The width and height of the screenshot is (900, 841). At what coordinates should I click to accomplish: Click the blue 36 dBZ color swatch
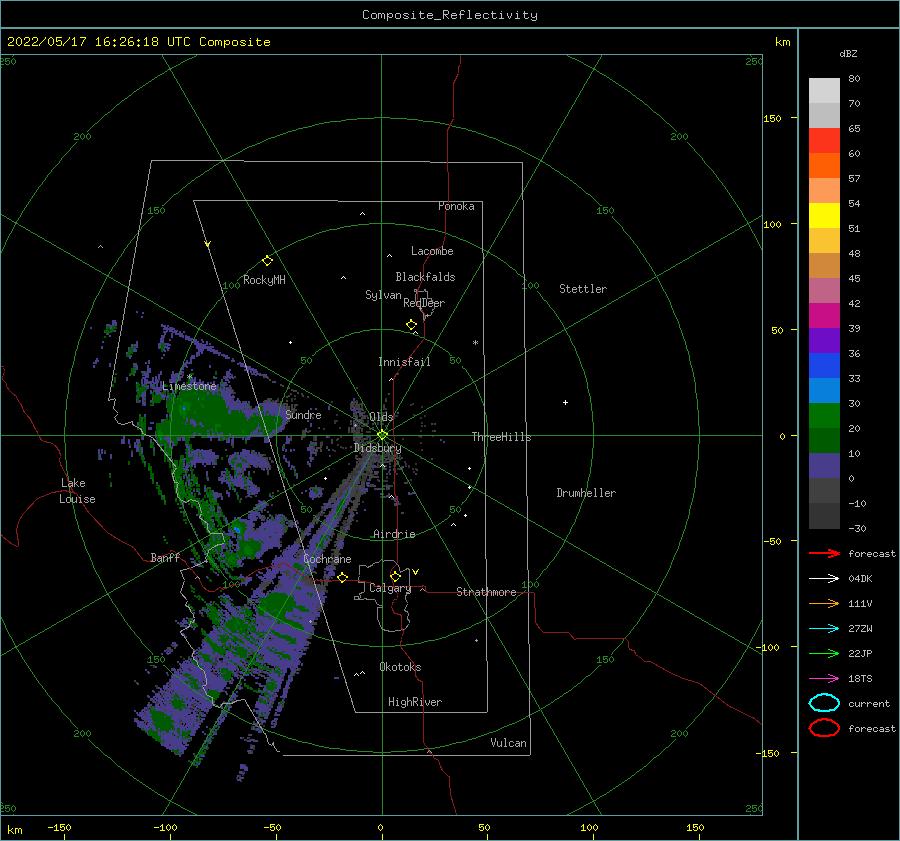tap(824, 365)
